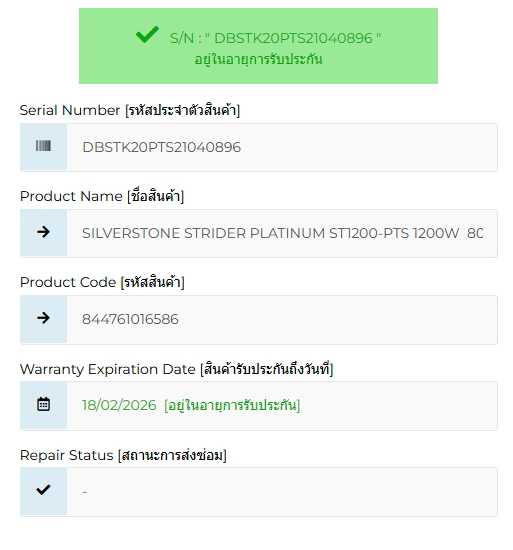Click the Serial Number label

[x=130, y=110]
